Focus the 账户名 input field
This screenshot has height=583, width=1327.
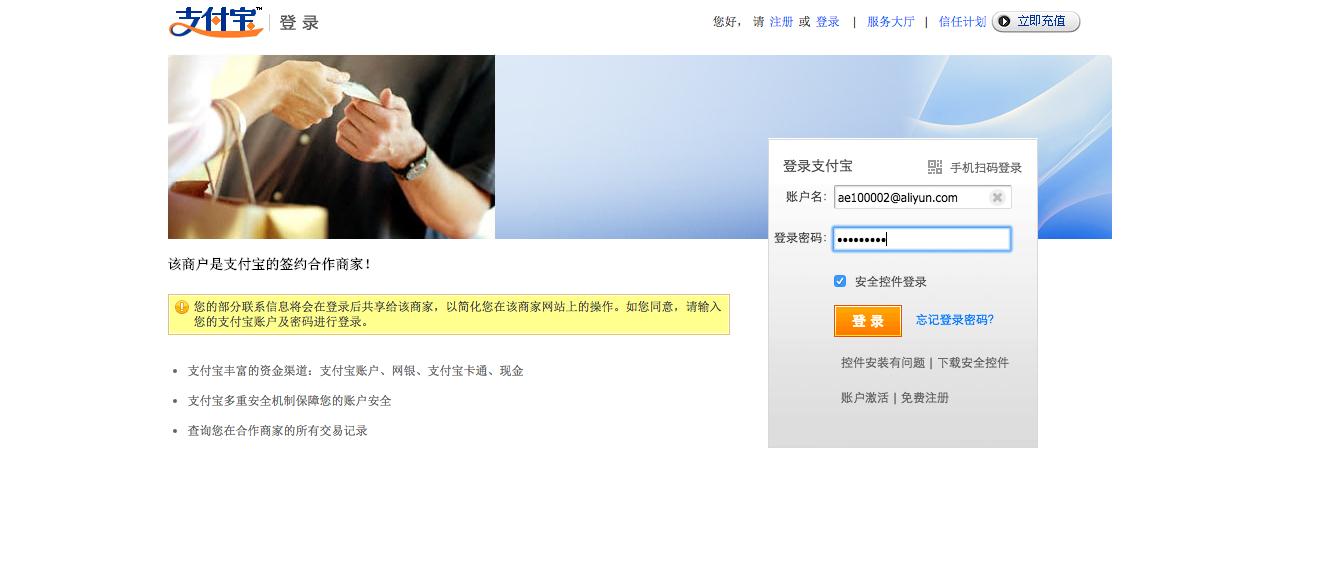point(922,197)
